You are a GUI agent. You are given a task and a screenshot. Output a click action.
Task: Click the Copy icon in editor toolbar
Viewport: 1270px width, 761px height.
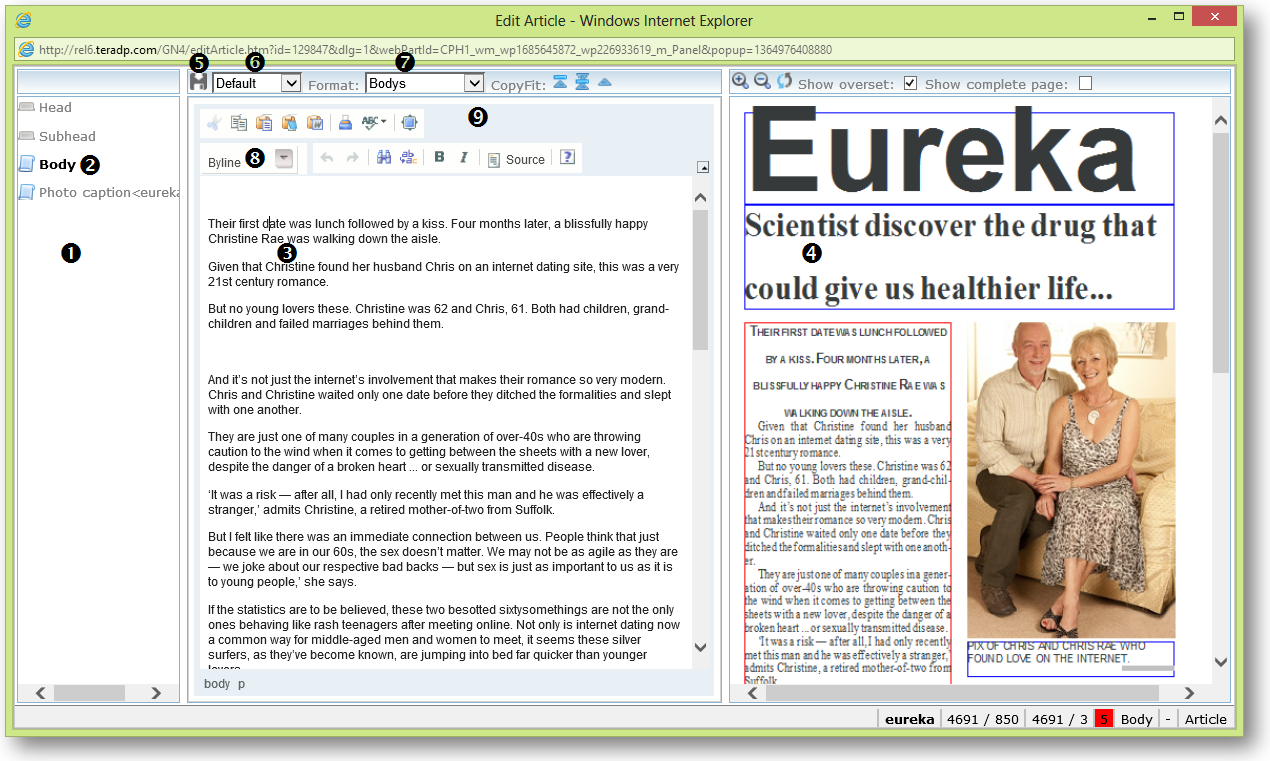(x=239, y=123)
